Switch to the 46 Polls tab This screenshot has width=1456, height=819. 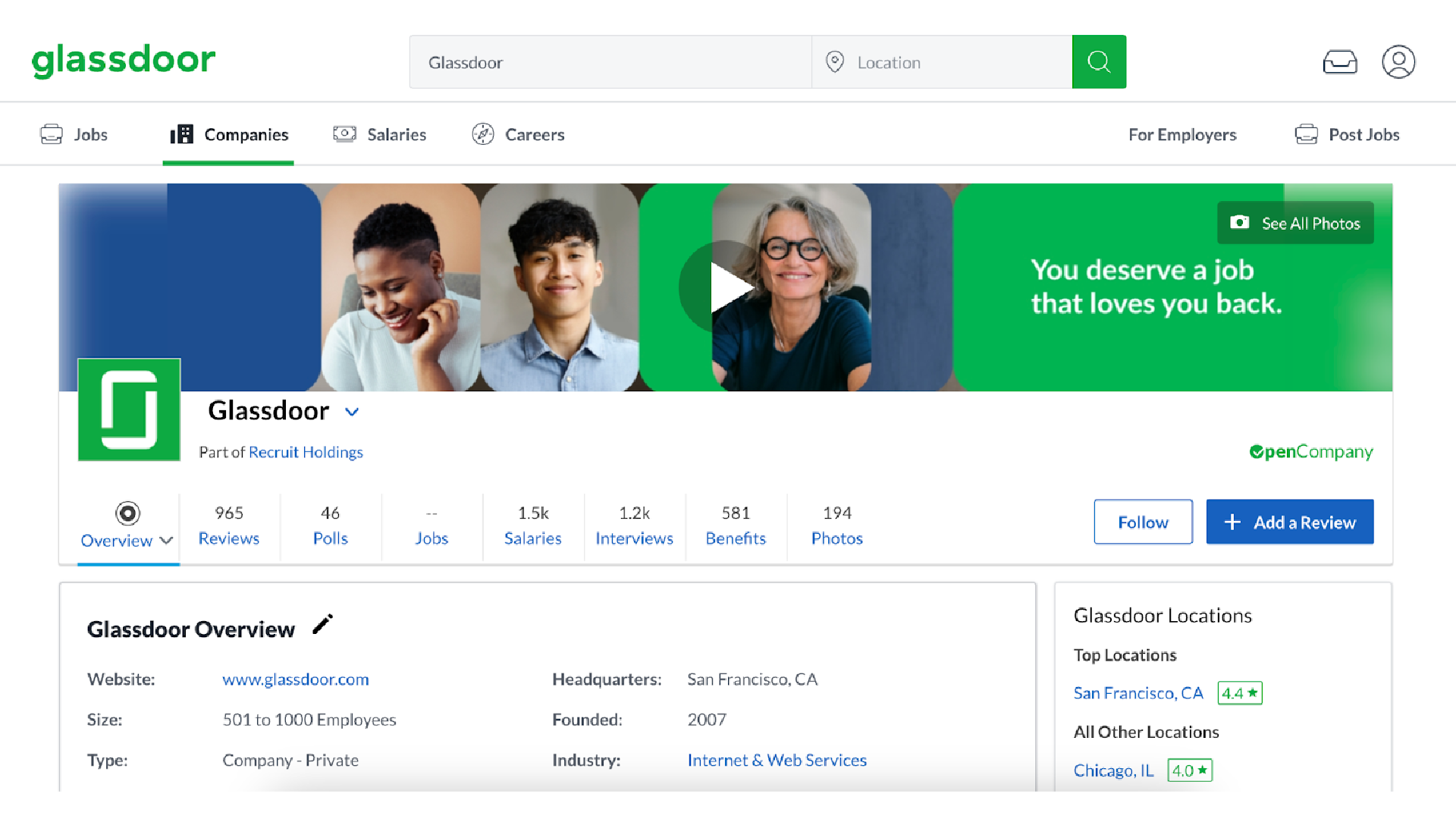pos(331,526)
